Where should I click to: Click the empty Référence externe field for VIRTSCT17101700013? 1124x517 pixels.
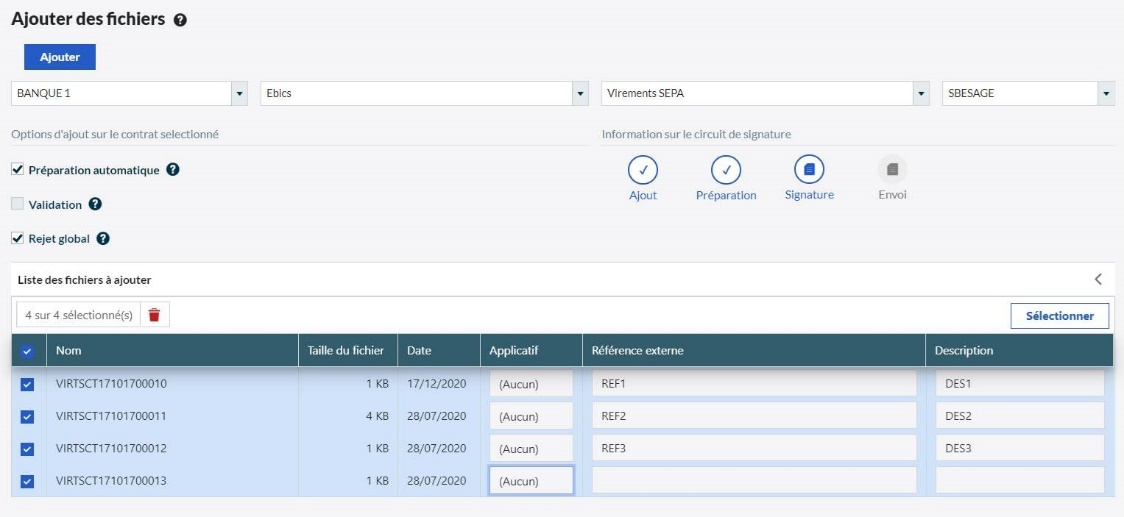[x=754, y=481]
